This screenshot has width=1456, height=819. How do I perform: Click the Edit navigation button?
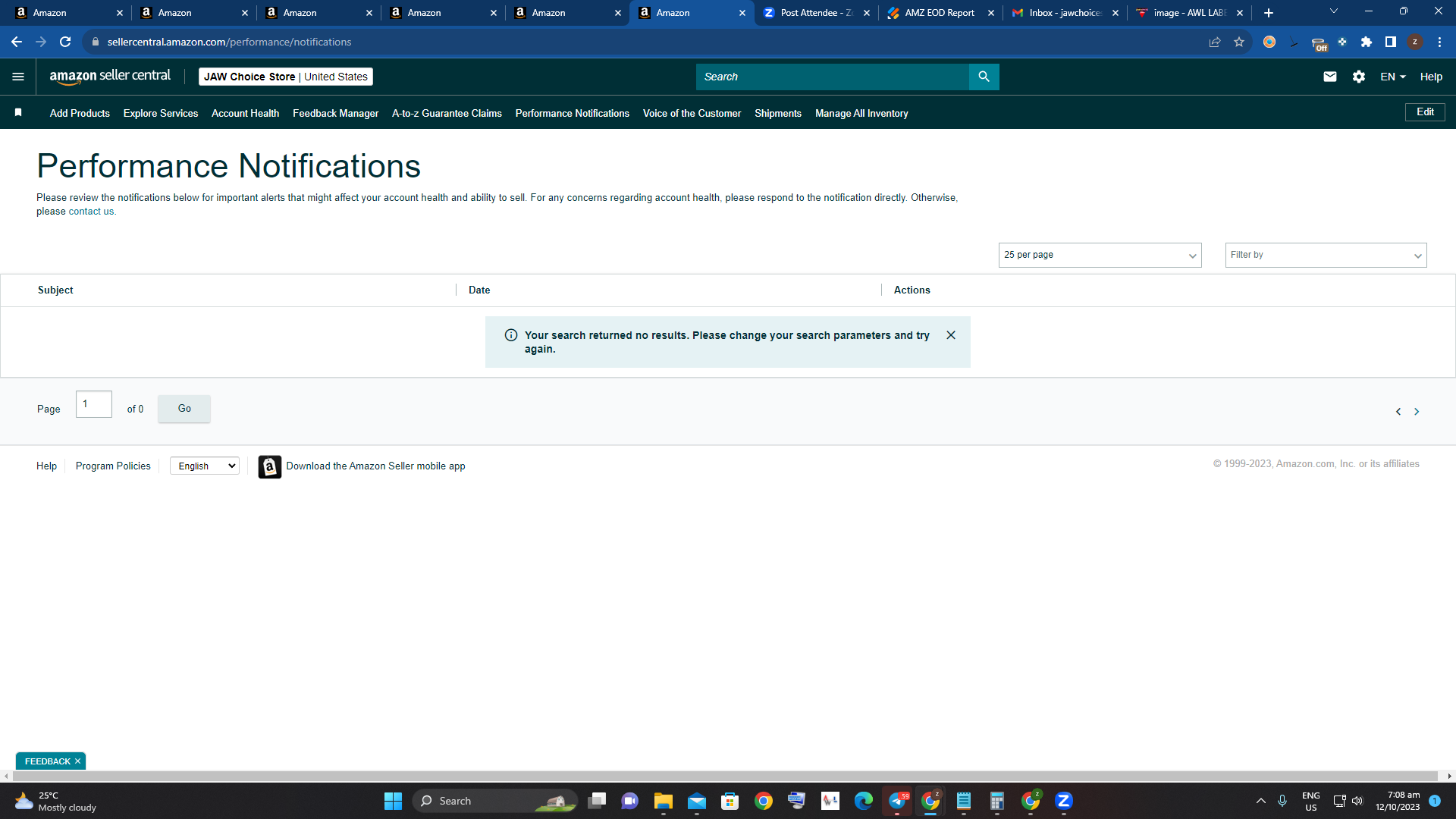coord(1425,112)
